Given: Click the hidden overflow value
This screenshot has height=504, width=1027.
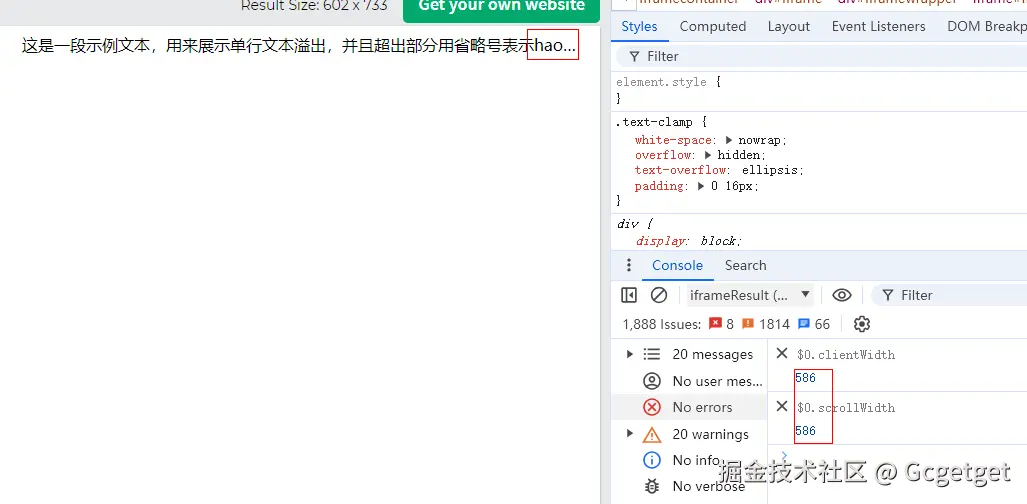Looking at the screenshot, I should click(741, 155).
